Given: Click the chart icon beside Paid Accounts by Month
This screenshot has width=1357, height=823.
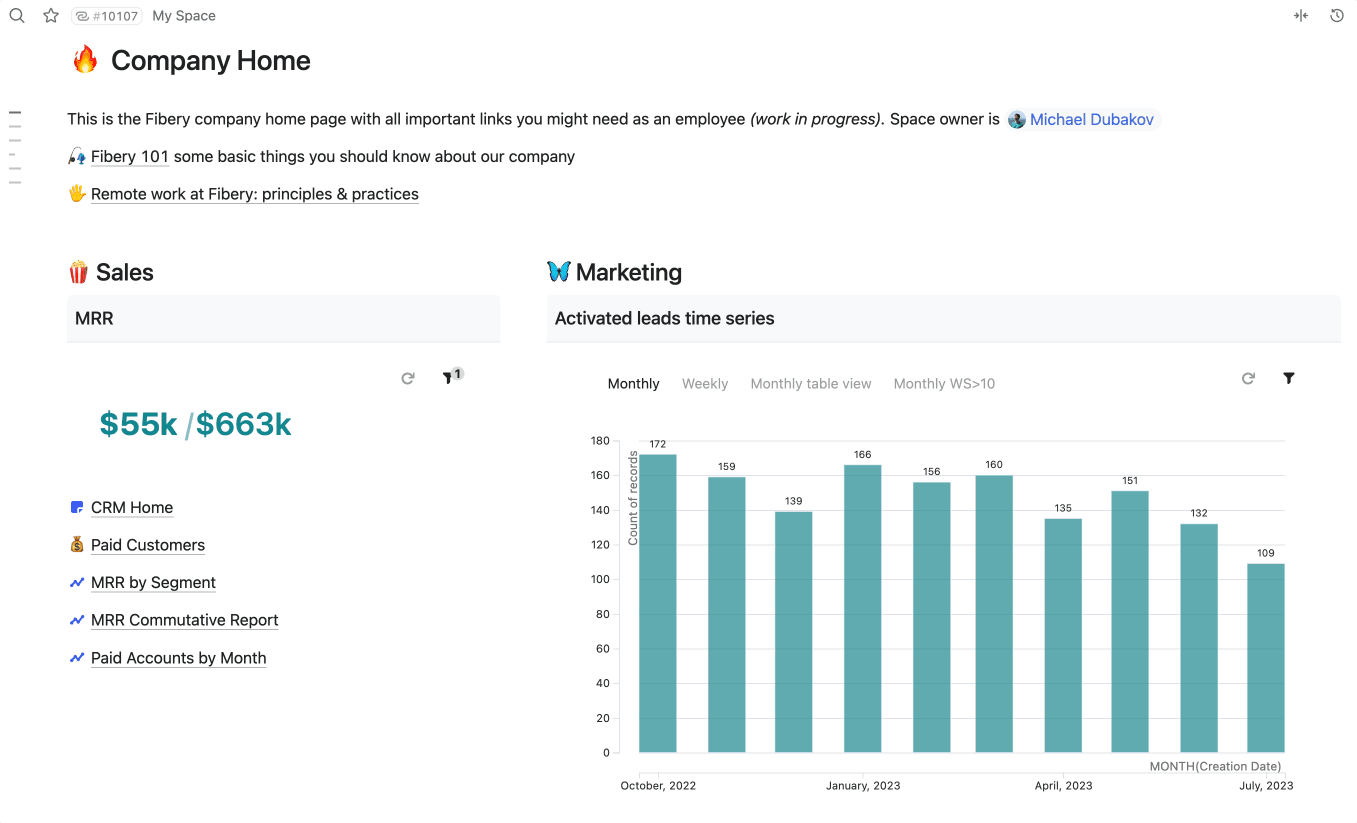Looking at the screenshot, I should (76, 657).
